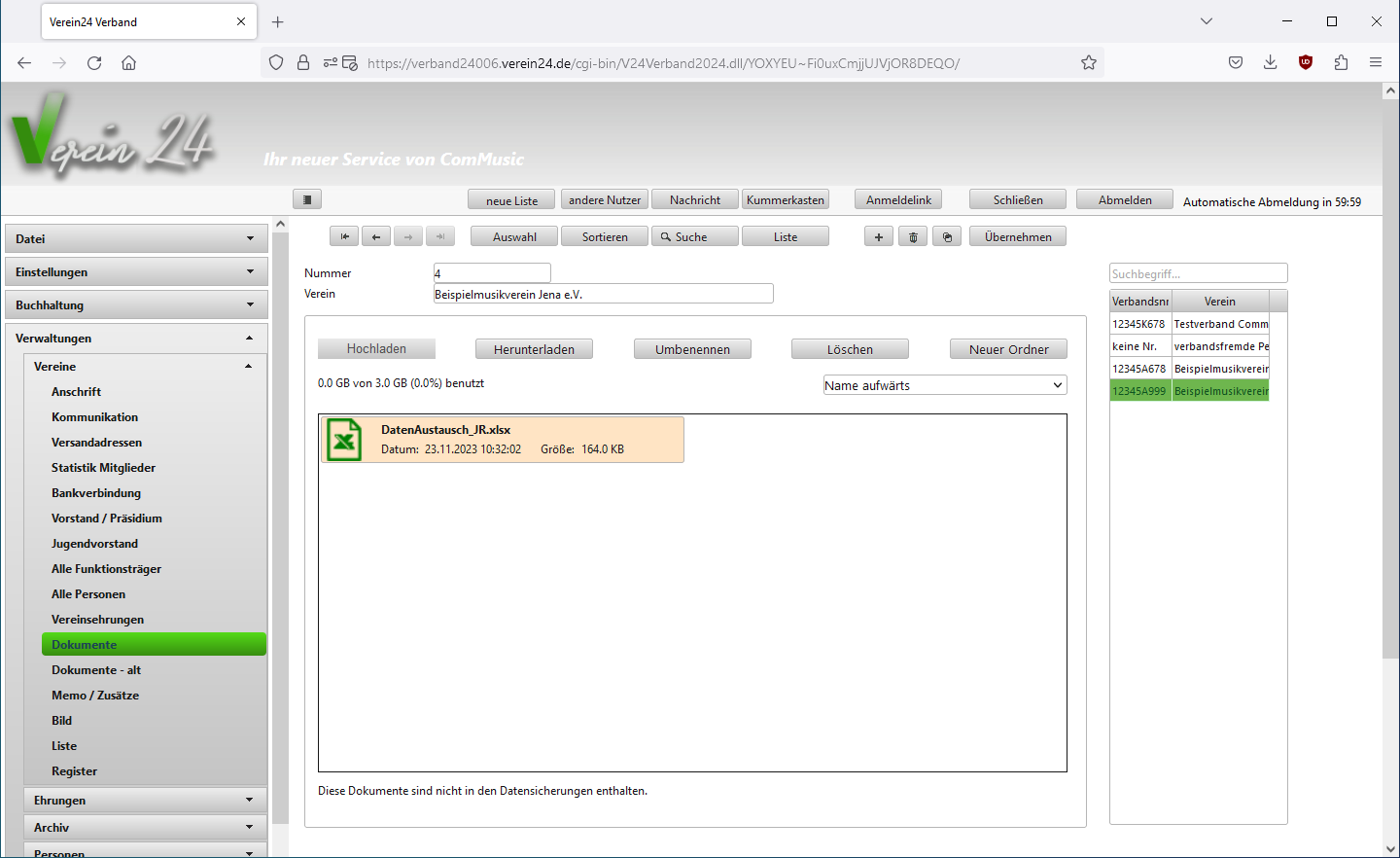Click the Herunterladen download button
This screenshot has height=858, width=1400.
click(534, 349)
